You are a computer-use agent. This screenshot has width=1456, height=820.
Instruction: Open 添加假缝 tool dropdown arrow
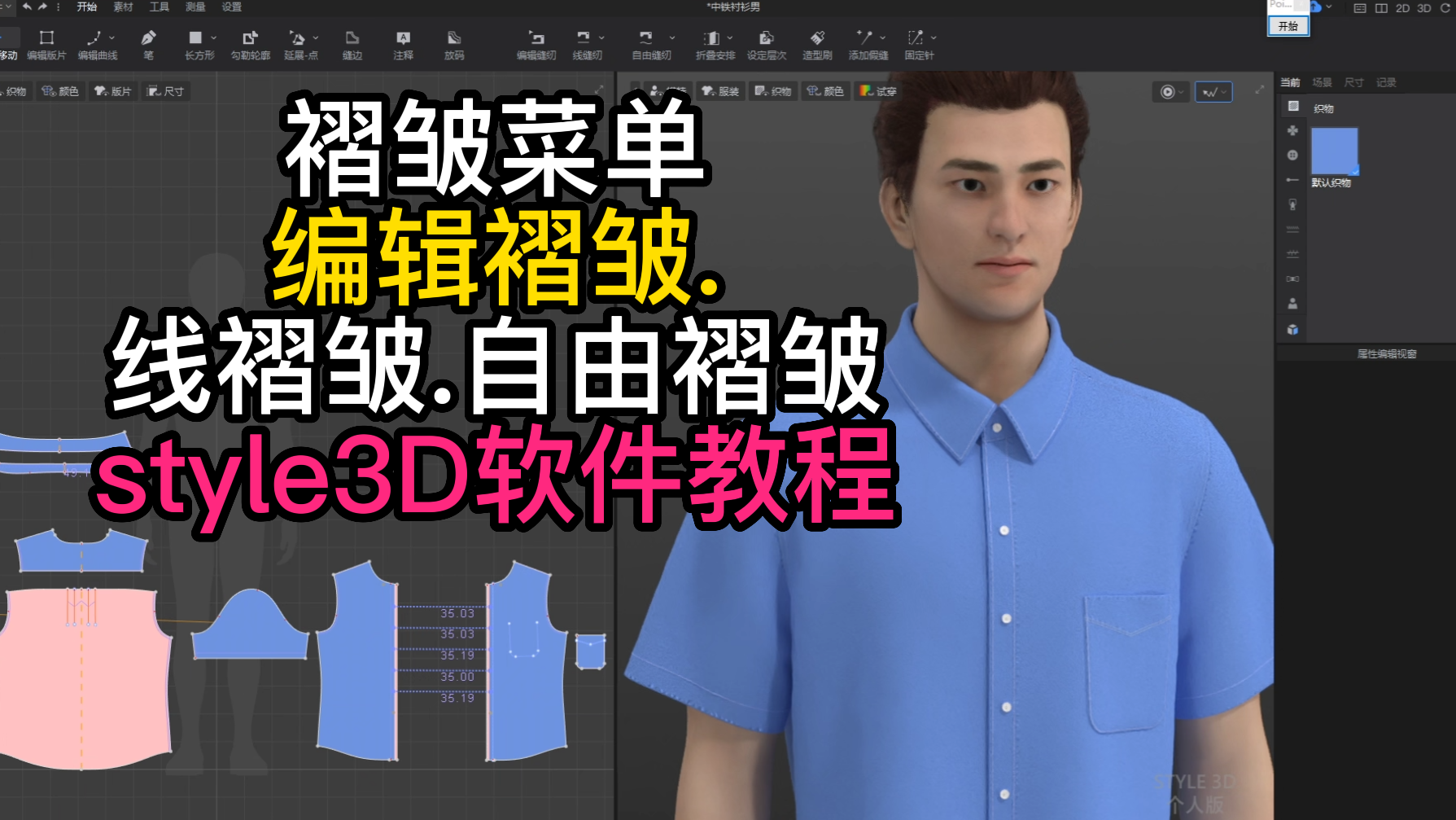tap(882, 37)
